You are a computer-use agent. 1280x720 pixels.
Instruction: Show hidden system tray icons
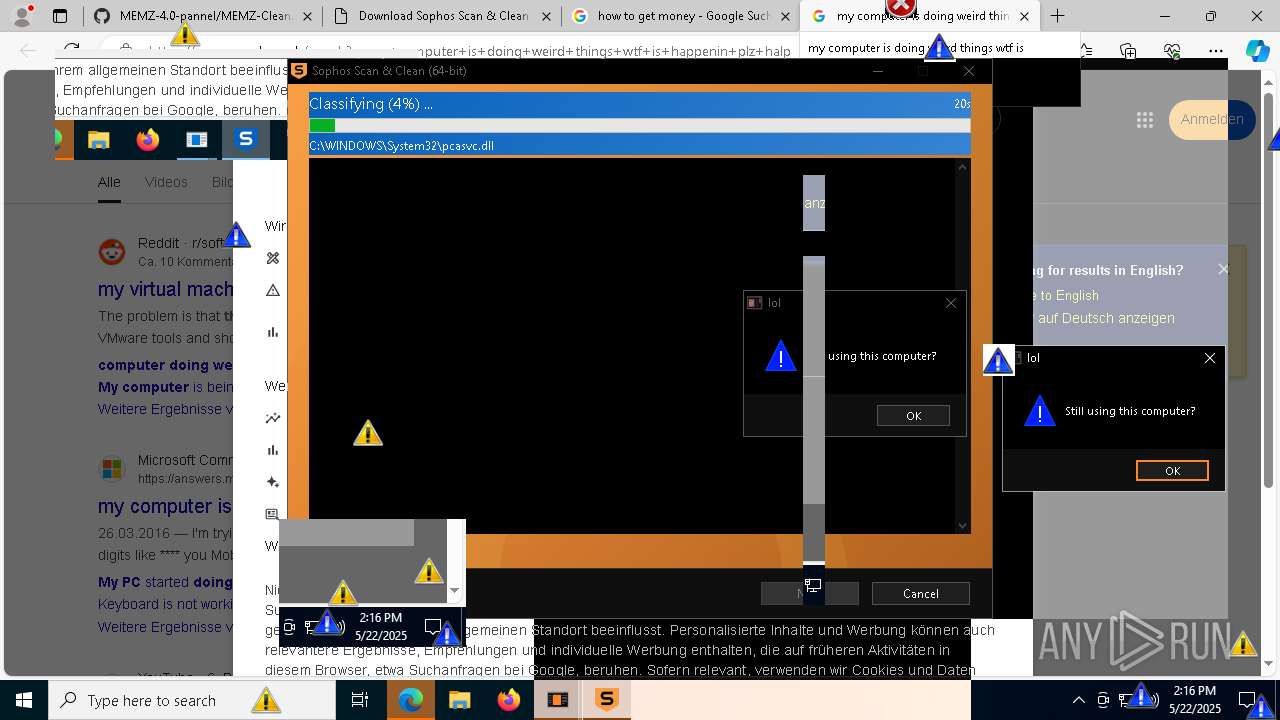click(x=1078, y=700)
